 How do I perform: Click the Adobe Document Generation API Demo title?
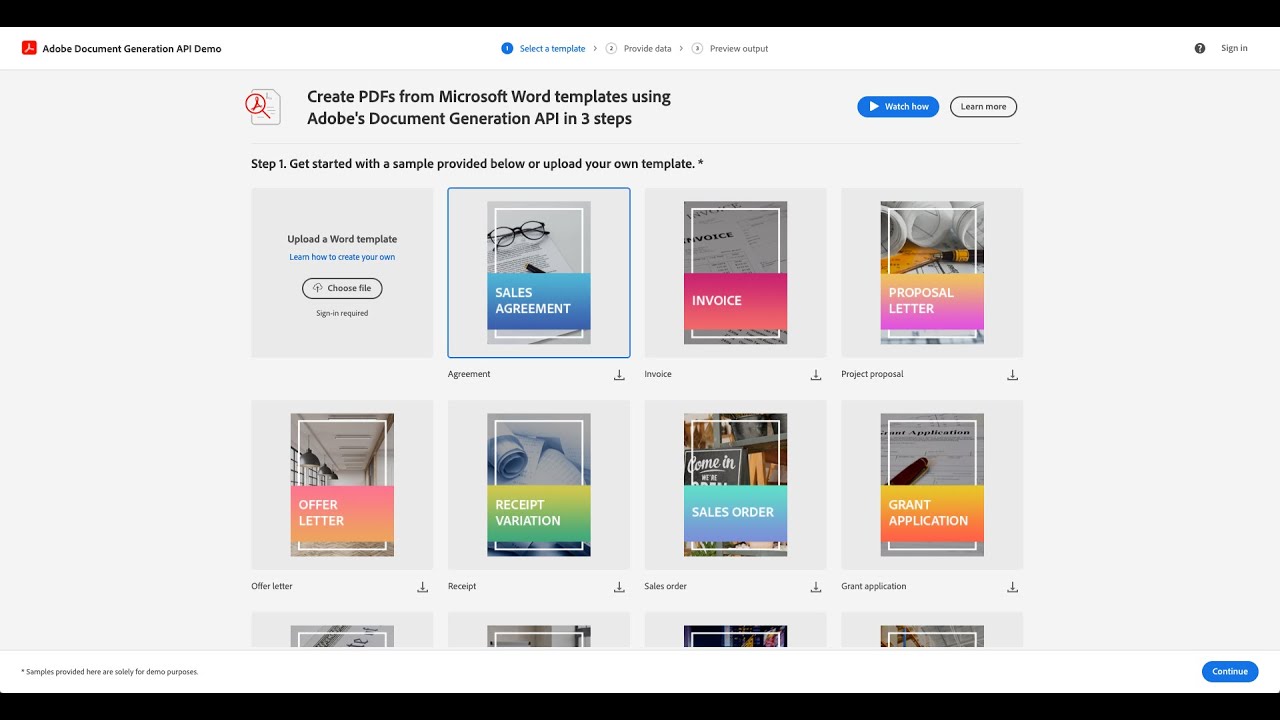coord(132,48)
